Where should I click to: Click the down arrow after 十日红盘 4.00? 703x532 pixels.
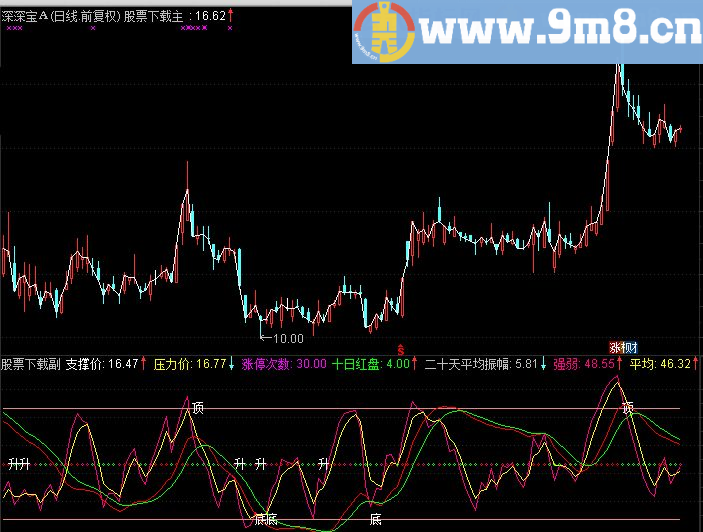[415, 364]
